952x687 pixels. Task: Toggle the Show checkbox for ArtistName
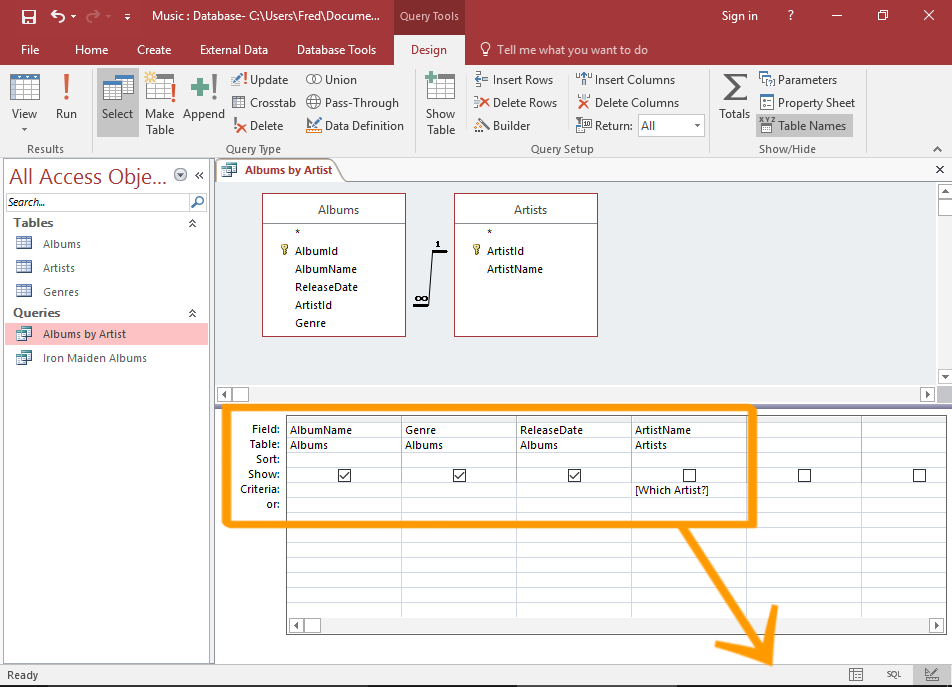(x=689, y=475)
